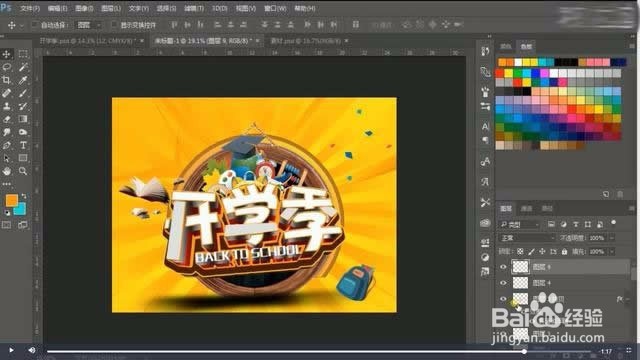Select the Horizontal Type tool
Viewport: 640px width, 360px height.
click(23, 145)
